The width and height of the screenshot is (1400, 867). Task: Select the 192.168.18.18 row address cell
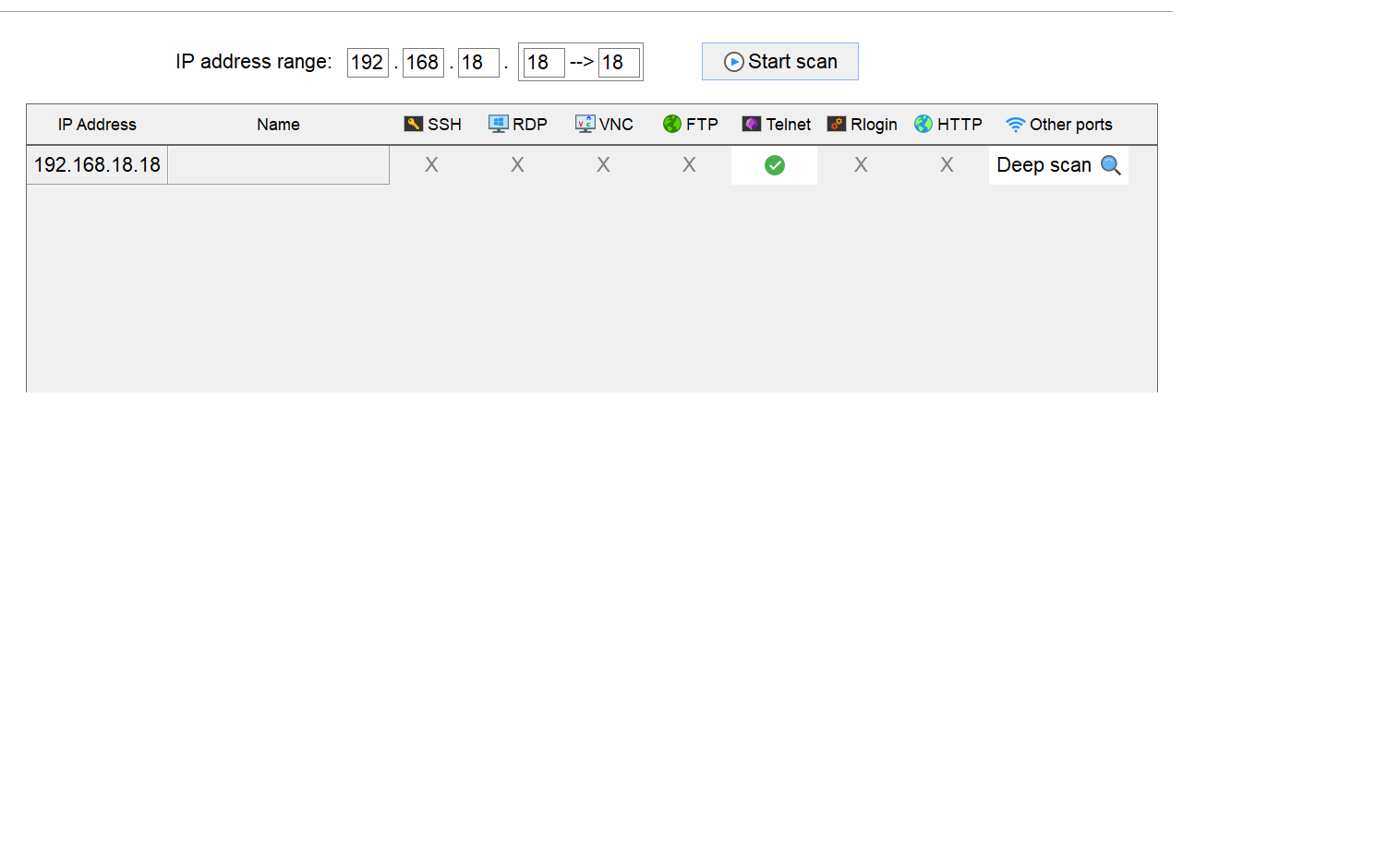pyautogui.click(x=97, y=165)
